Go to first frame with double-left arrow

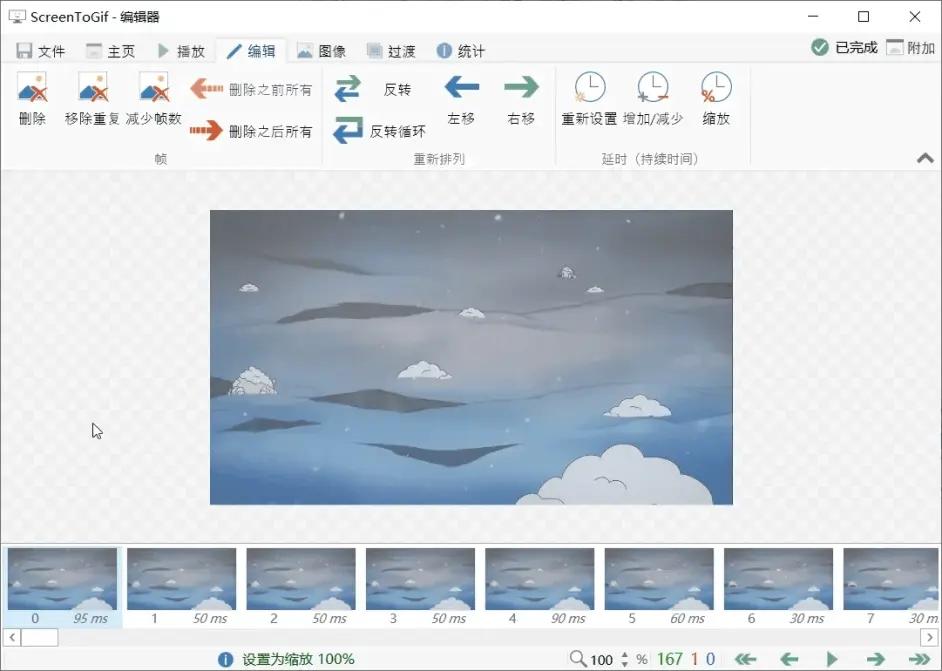click(746, 659)
